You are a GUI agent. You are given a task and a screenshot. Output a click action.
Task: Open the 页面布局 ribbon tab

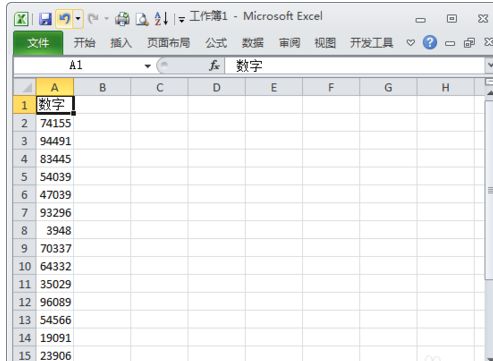[169, 43]
